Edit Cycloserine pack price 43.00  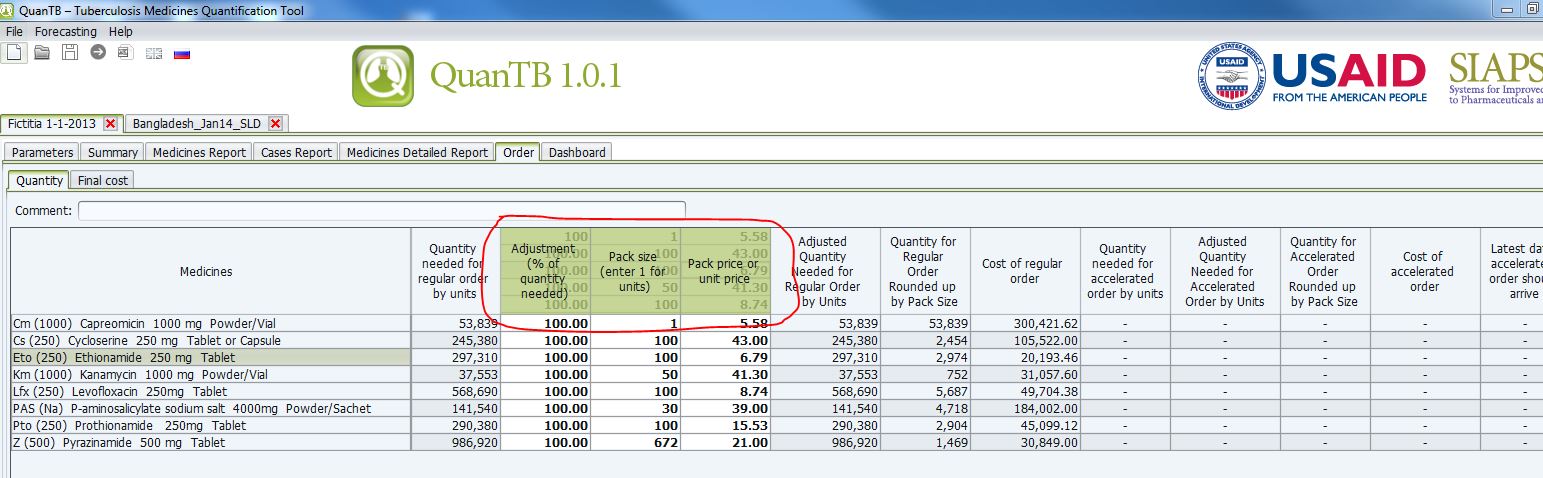coord(725,340)
